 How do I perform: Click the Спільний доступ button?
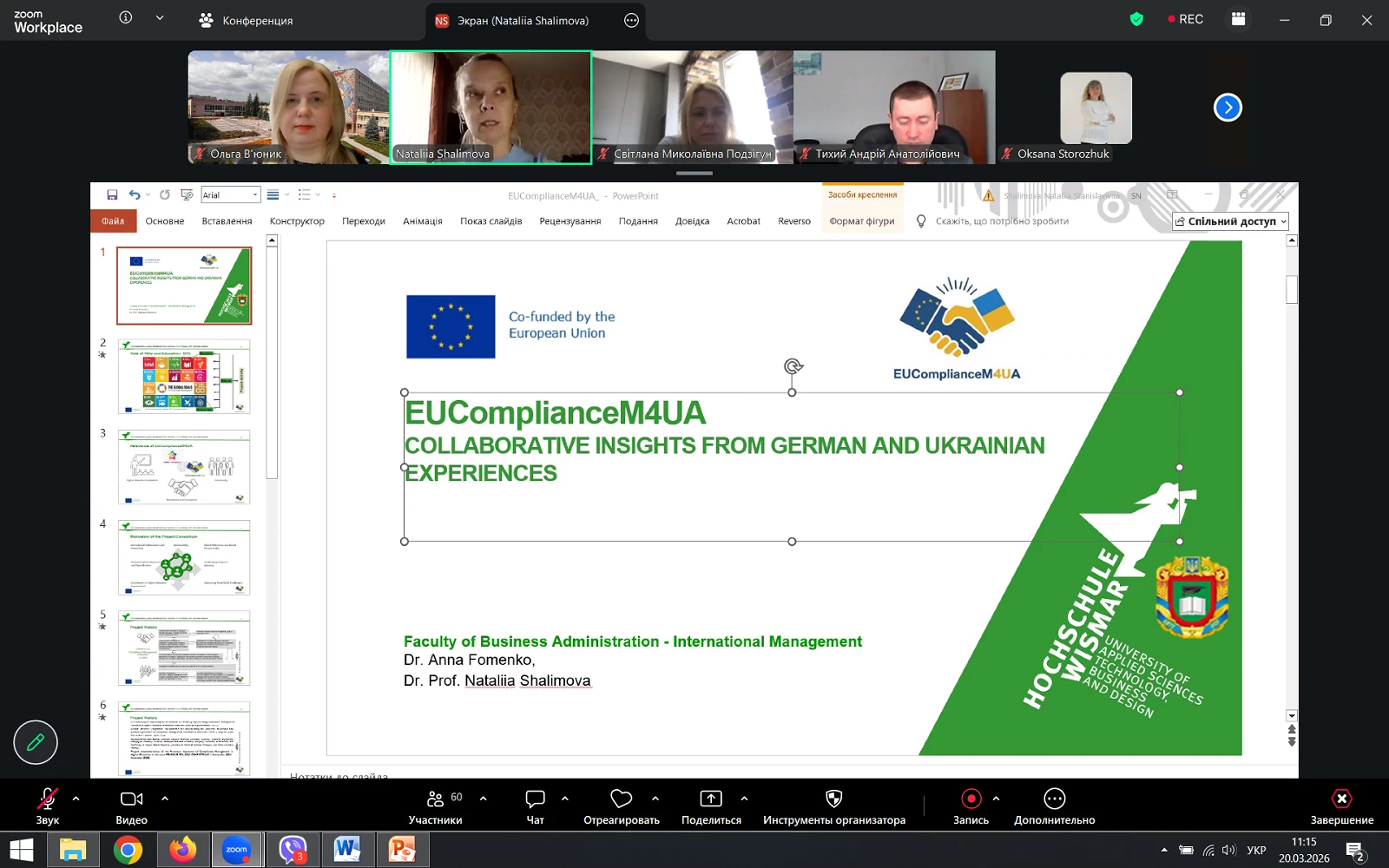point(1230,221)
